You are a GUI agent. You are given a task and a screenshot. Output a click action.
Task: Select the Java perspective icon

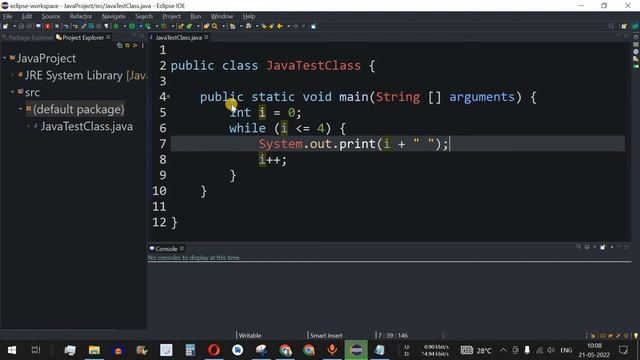[635, 26]
